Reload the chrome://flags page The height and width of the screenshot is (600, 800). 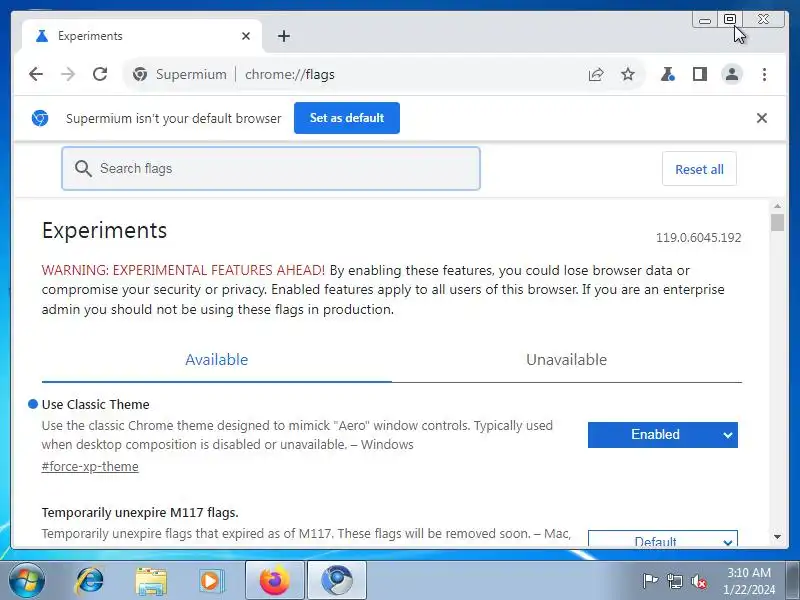pos(100,74)
